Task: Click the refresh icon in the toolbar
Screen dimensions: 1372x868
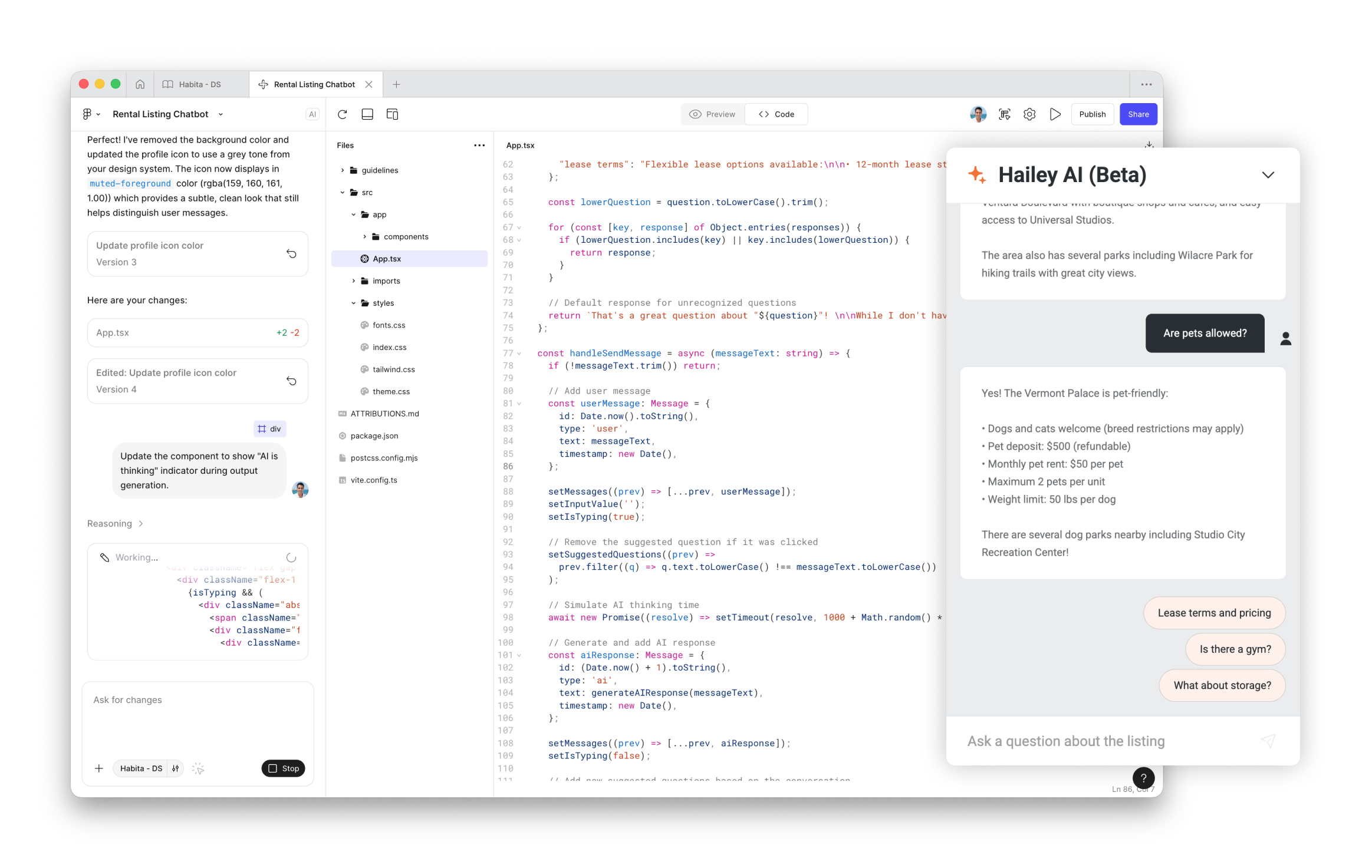Action: point(342,114)
